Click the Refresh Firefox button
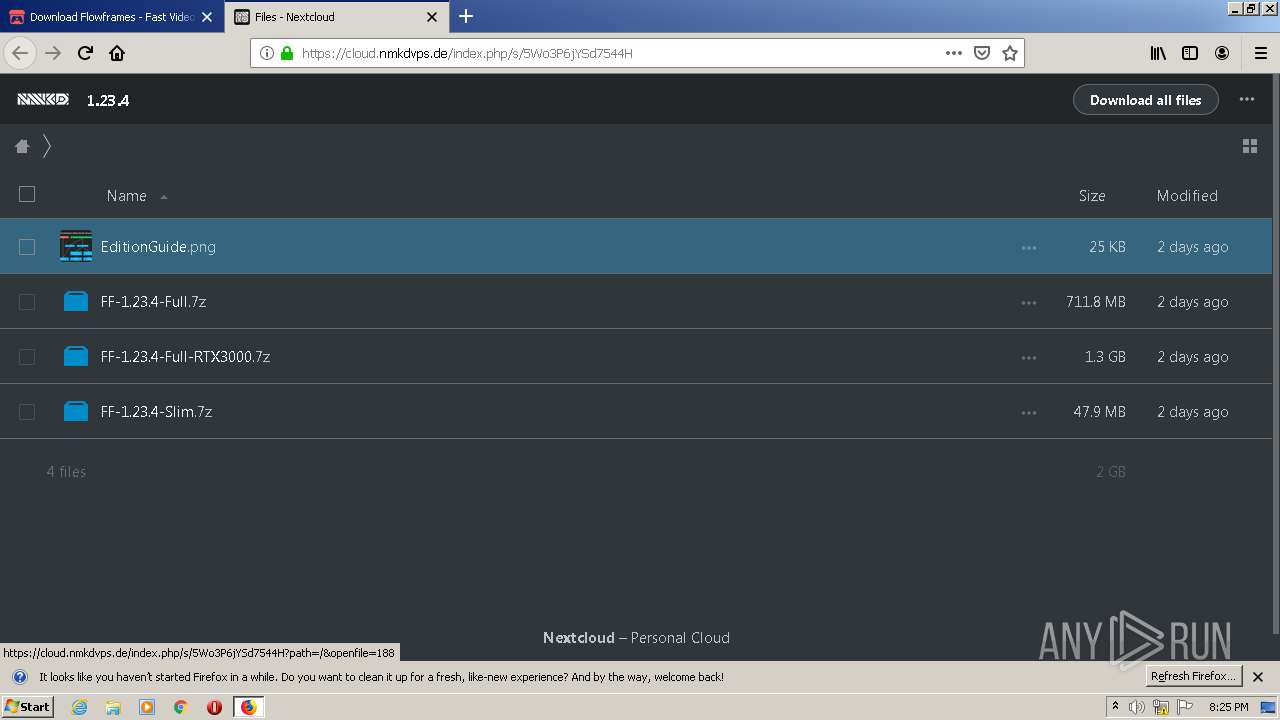This screenshot has width=1280, height=720. 1193,676
